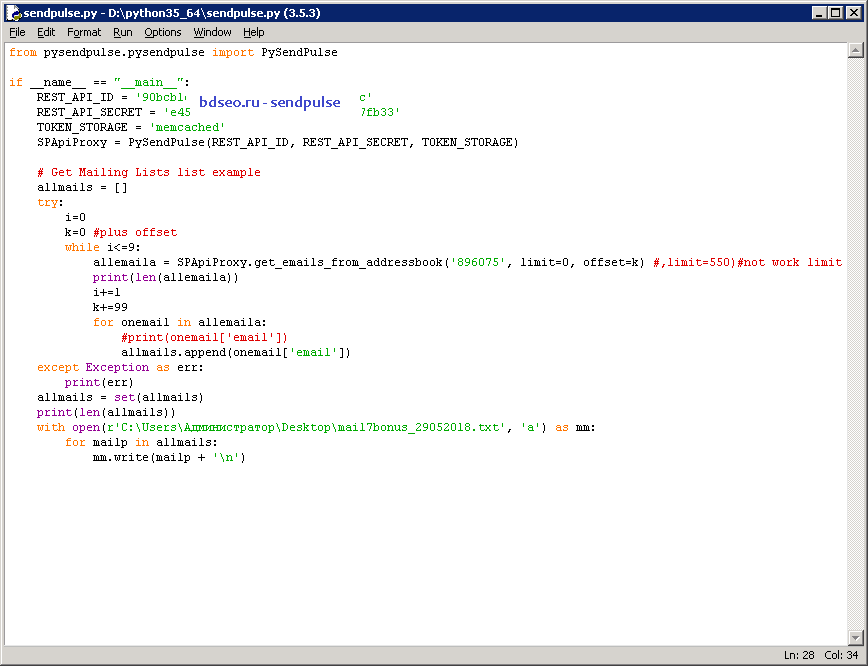Screen dimensions: 868x666
Task: Click the bdseo.ru - sendpulse watermark text
Action: pos(270,102)
